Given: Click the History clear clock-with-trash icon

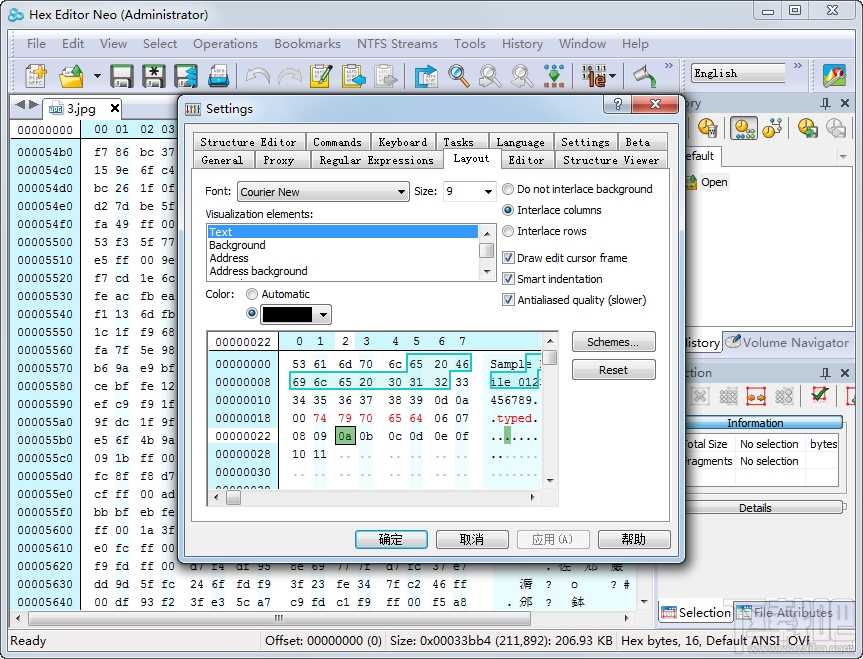Looking at the screenshot, I should point(708,128).
